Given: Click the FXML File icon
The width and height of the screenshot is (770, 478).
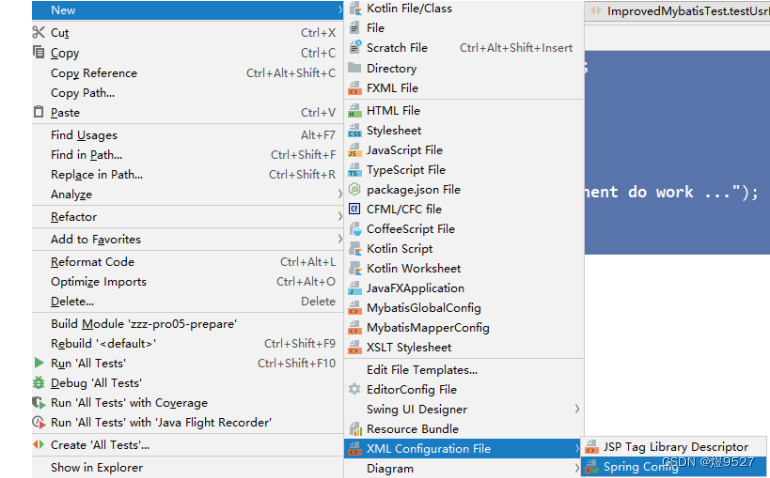Looking at the screenshot, I should coord(355,88).
